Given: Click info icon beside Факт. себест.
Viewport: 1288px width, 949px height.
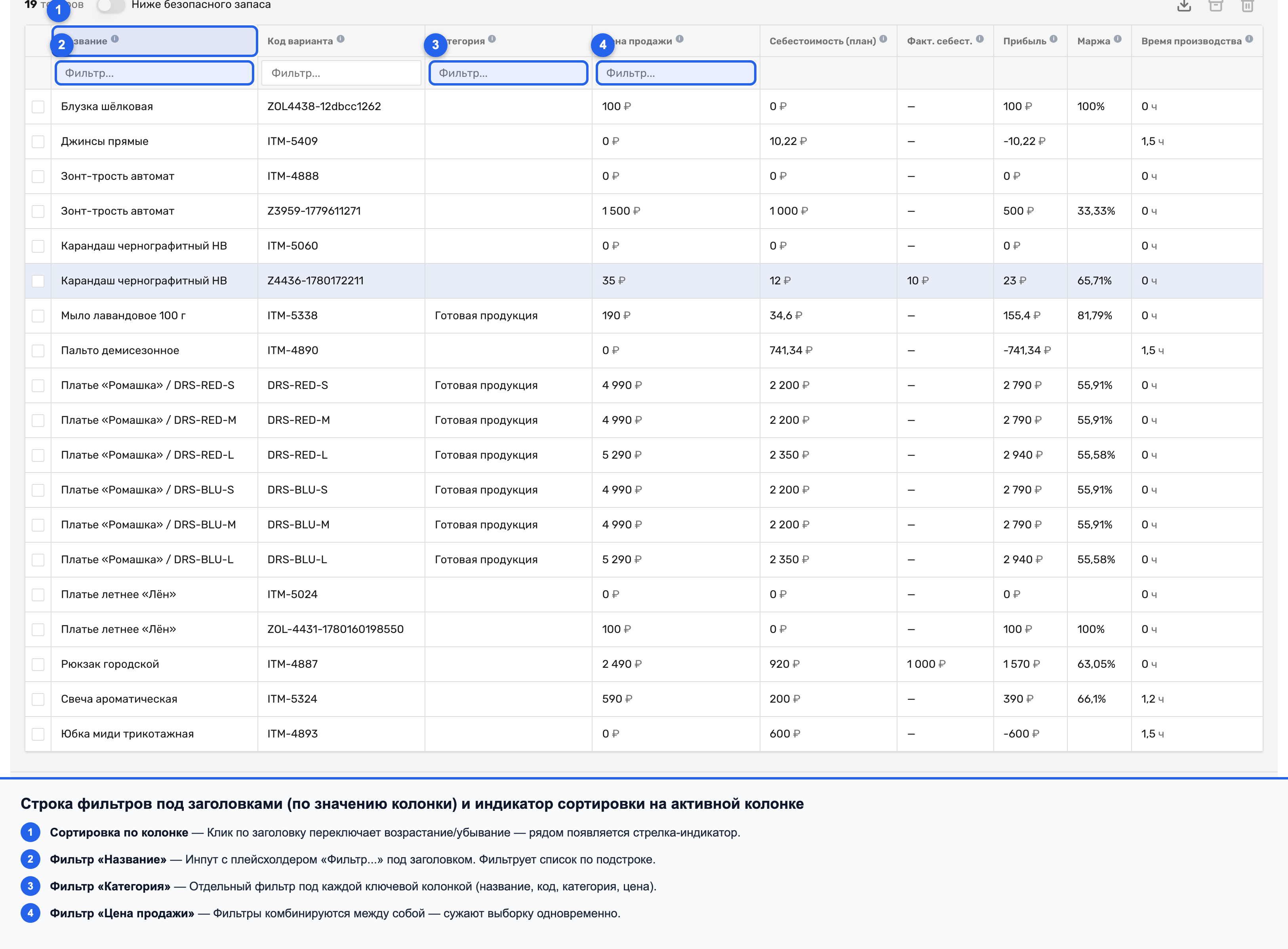Looking at the screenshot, I should click(x=979, y=39).
